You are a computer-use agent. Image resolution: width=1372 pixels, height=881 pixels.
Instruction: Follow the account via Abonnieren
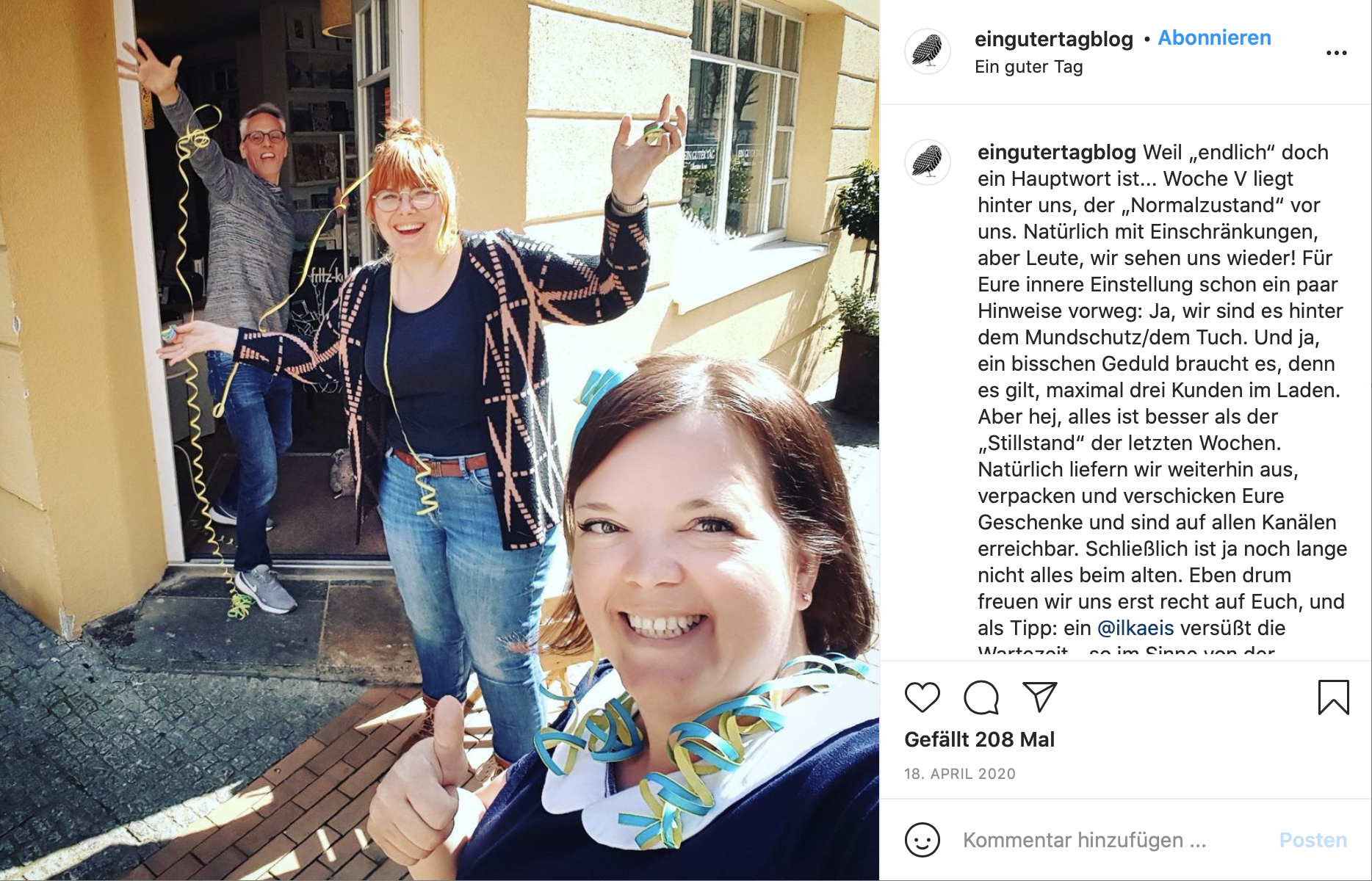pyautogui.click(x=1214, y=38)
